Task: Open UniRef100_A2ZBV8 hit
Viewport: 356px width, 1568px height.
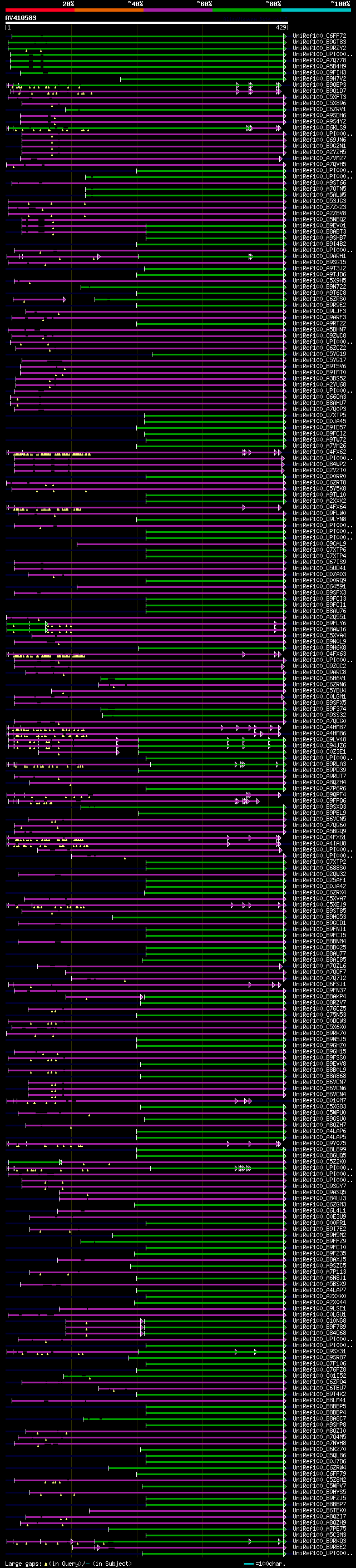Action: [319, 213]
